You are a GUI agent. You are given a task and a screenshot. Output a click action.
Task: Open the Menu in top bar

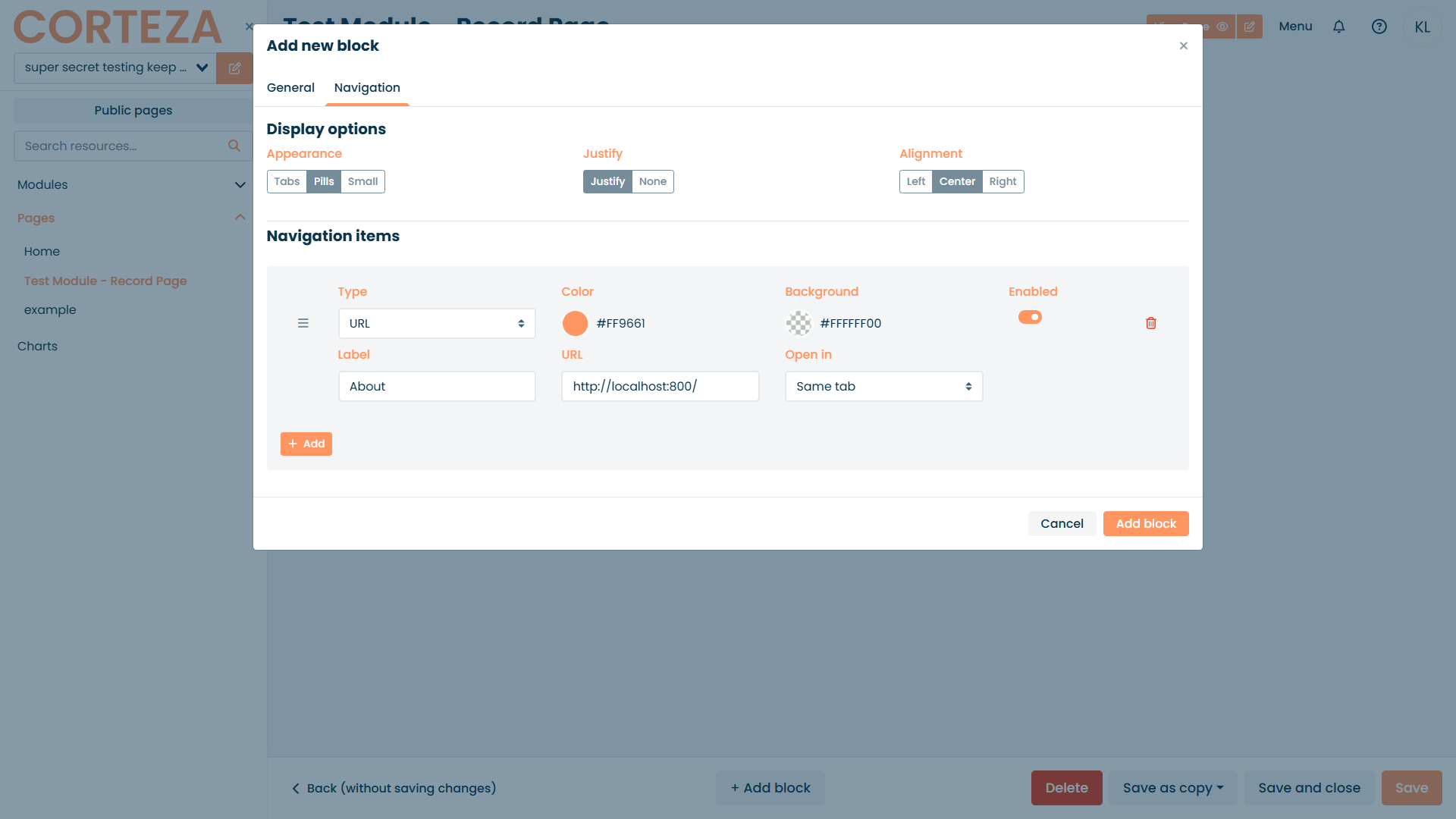pos(1295,27)
